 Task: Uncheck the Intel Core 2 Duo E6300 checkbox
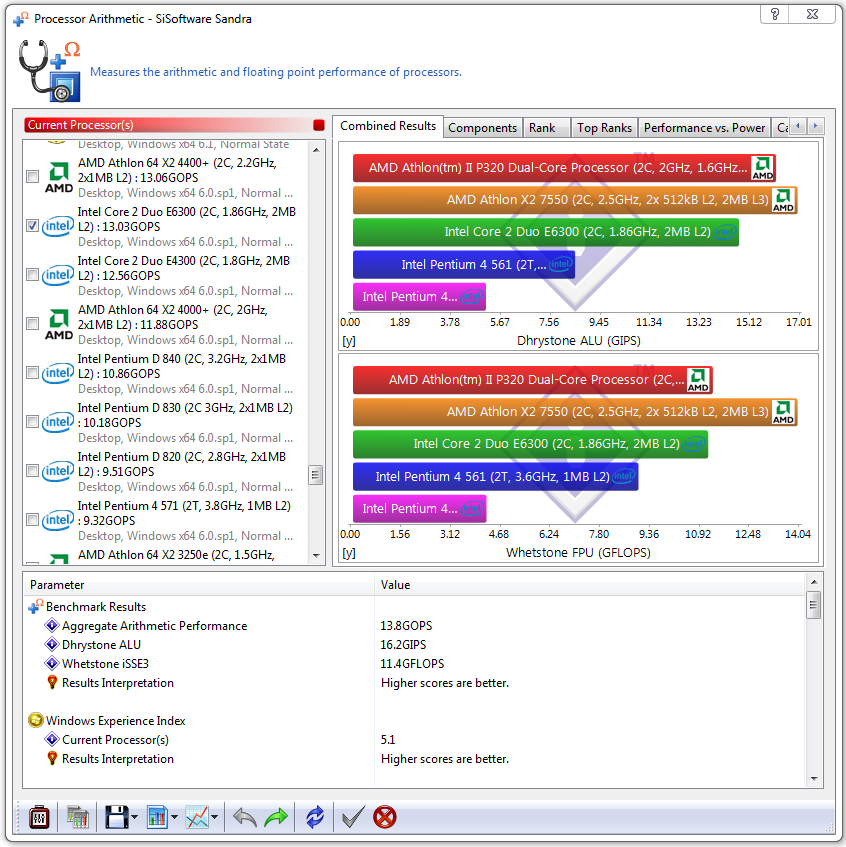[x=32, y=226]
